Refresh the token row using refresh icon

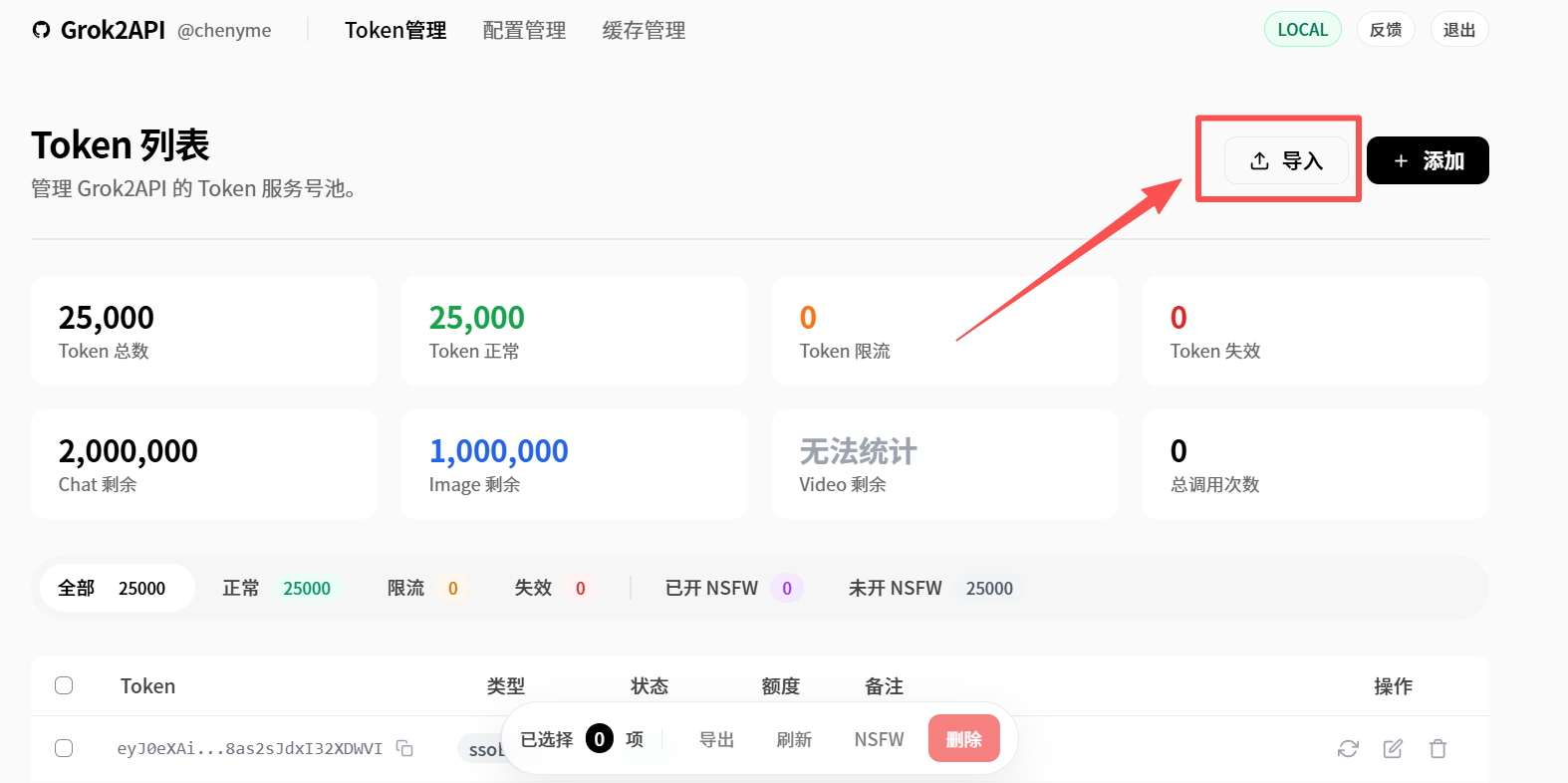point(1348,748)
